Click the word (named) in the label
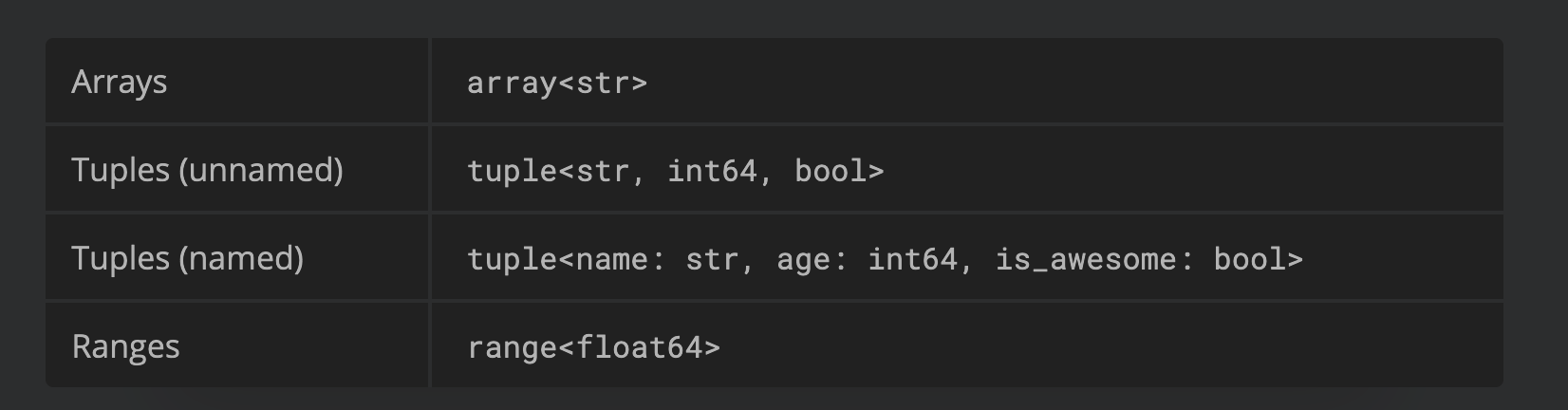This screenshot has width=1568, height=410. tap(241, 259)
